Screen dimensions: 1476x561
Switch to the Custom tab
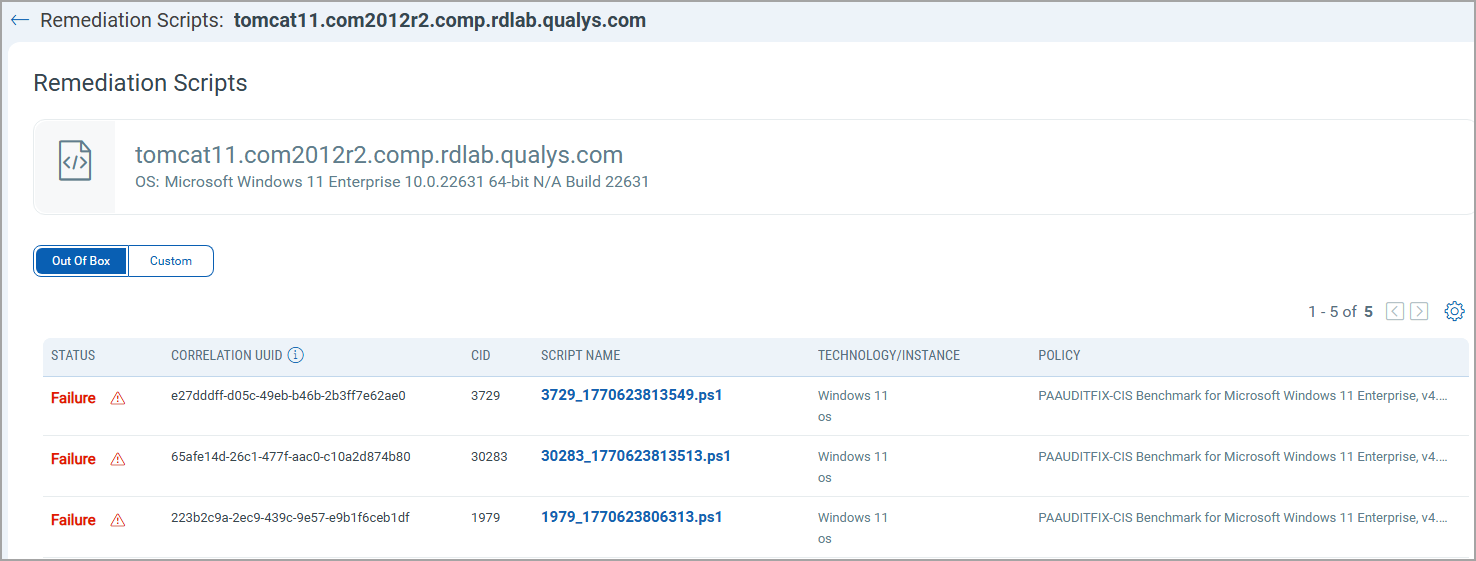click(x=171, y=261)
